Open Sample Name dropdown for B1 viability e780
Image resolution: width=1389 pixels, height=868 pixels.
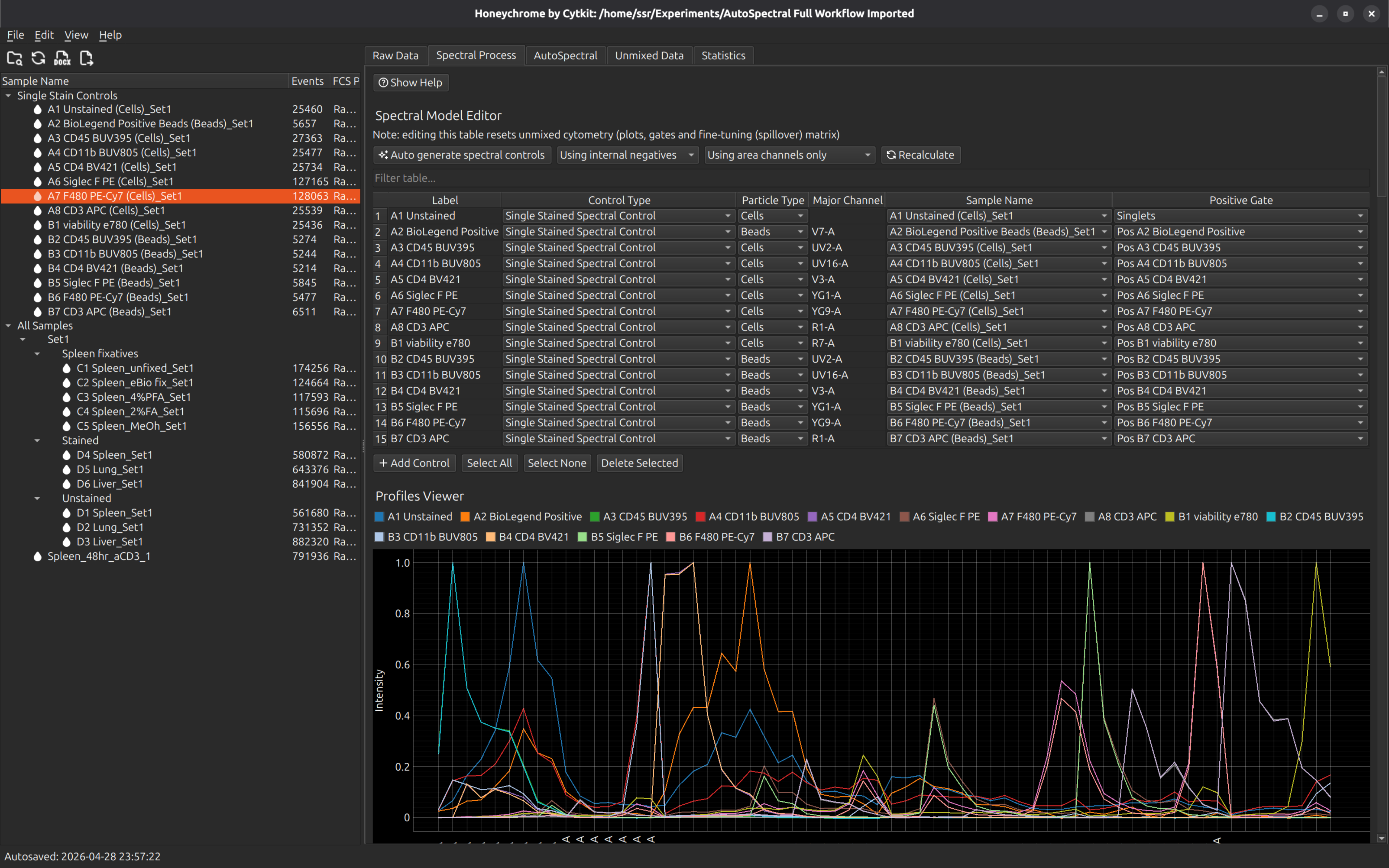coord(998,343)
